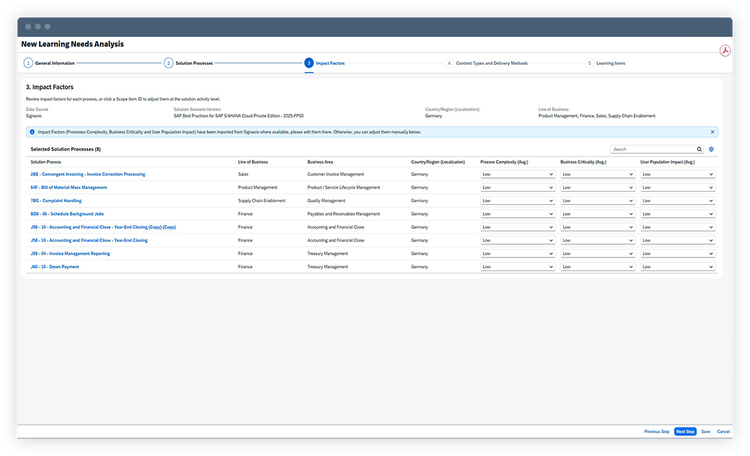Open User Population Impact dropdown for J60 row

678,267
